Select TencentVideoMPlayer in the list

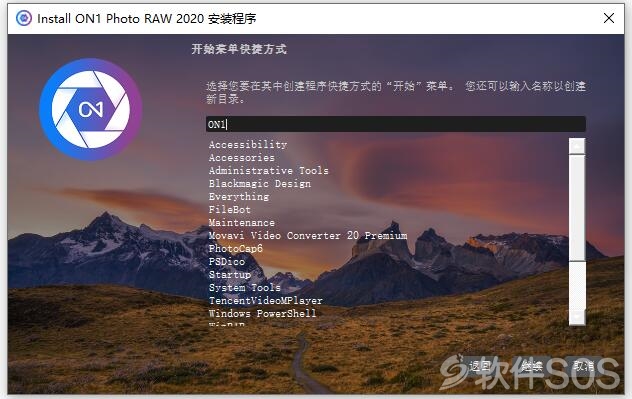pyautogui.click(x=266, y=301)
